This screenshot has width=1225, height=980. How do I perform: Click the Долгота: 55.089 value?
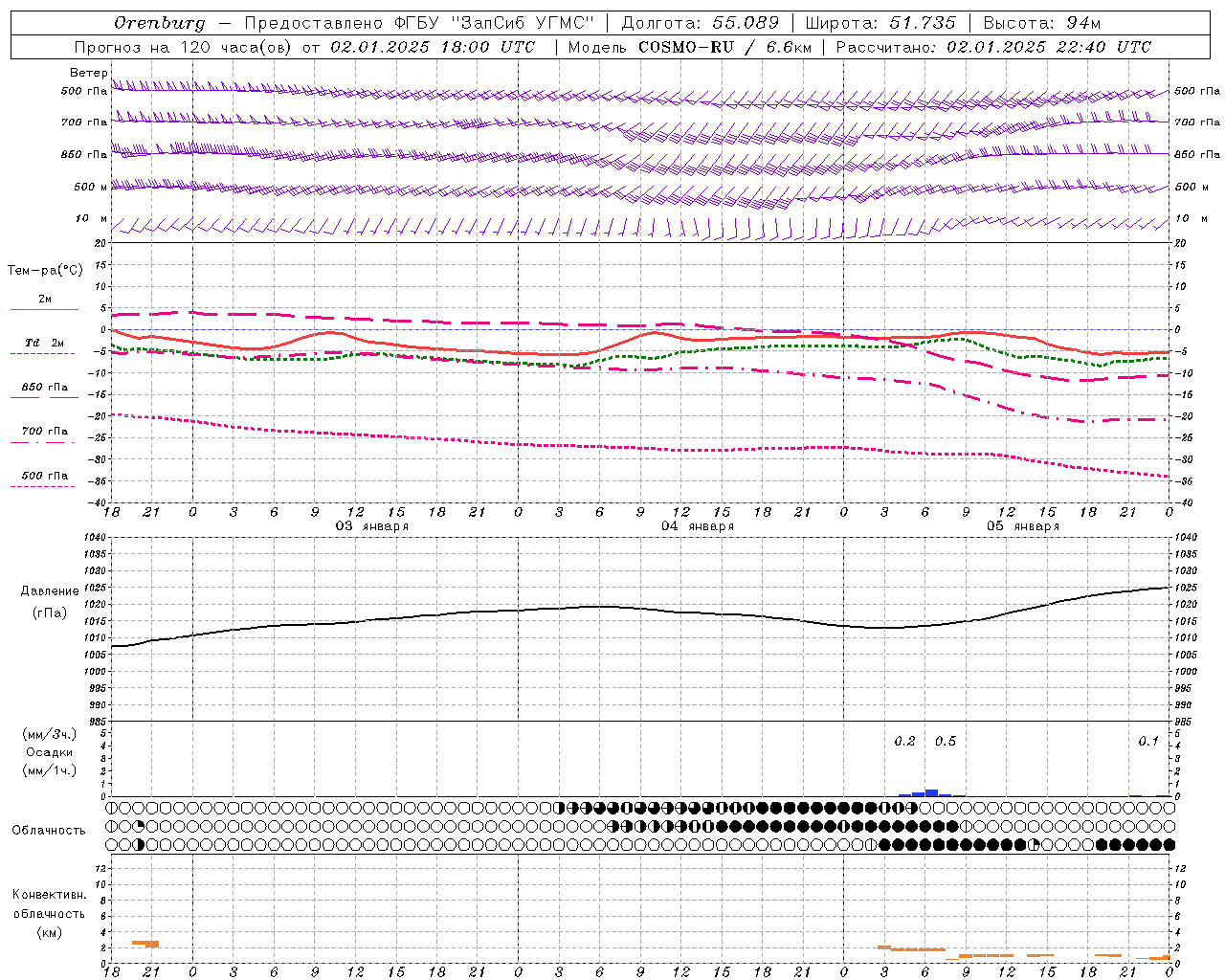(x=701, y=23)
